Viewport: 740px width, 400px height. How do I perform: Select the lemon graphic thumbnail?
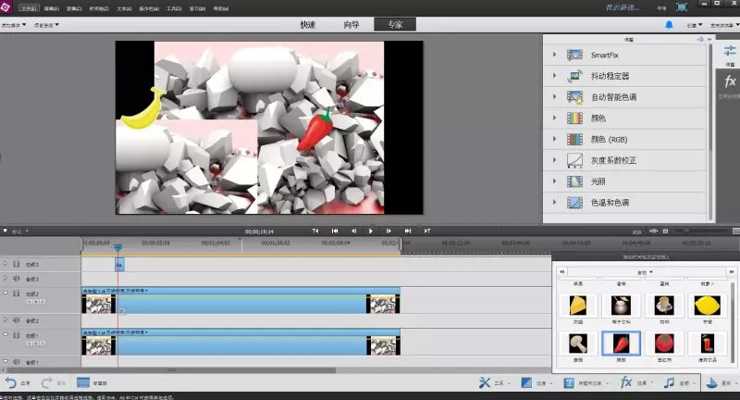click(707, 305)
